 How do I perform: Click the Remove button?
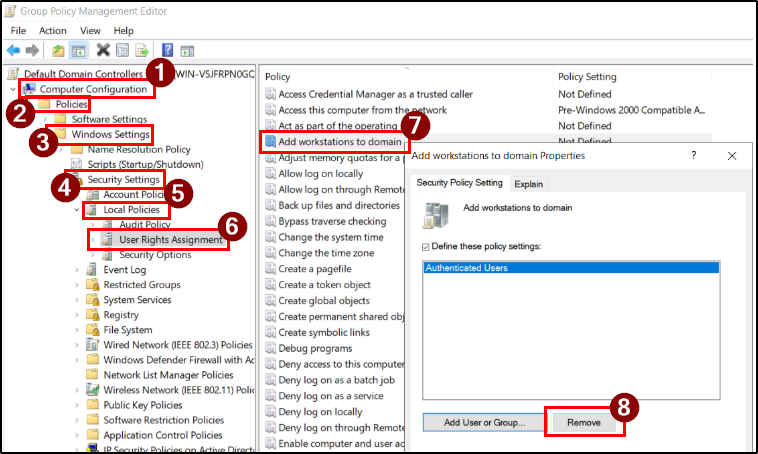pos(584,422)
